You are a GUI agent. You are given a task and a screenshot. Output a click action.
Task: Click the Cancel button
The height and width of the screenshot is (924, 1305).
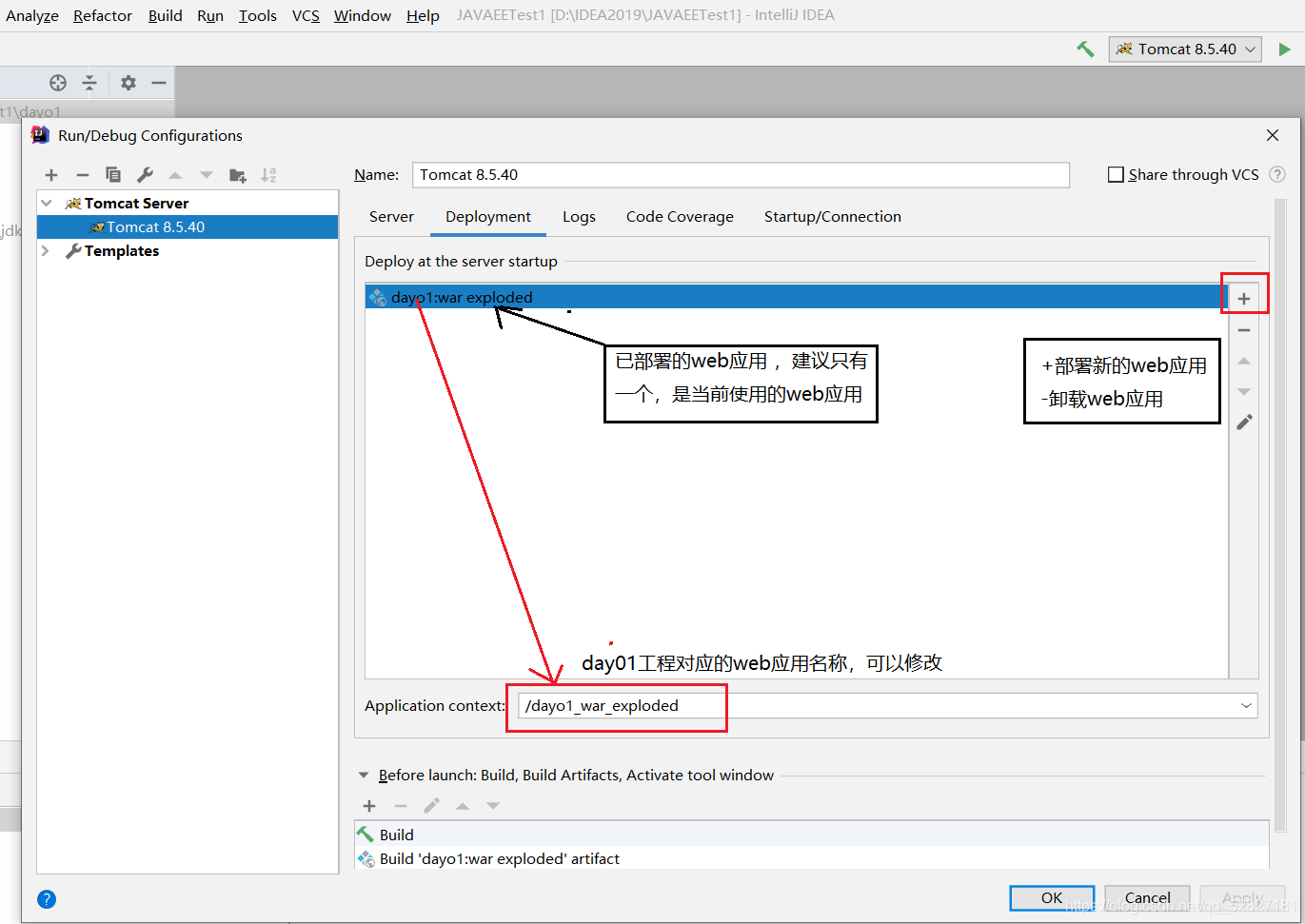point(1148,898)
